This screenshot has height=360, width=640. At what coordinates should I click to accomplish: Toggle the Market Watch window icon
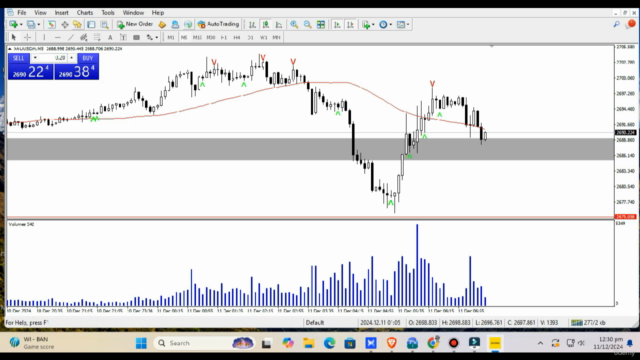click(51, 24)
